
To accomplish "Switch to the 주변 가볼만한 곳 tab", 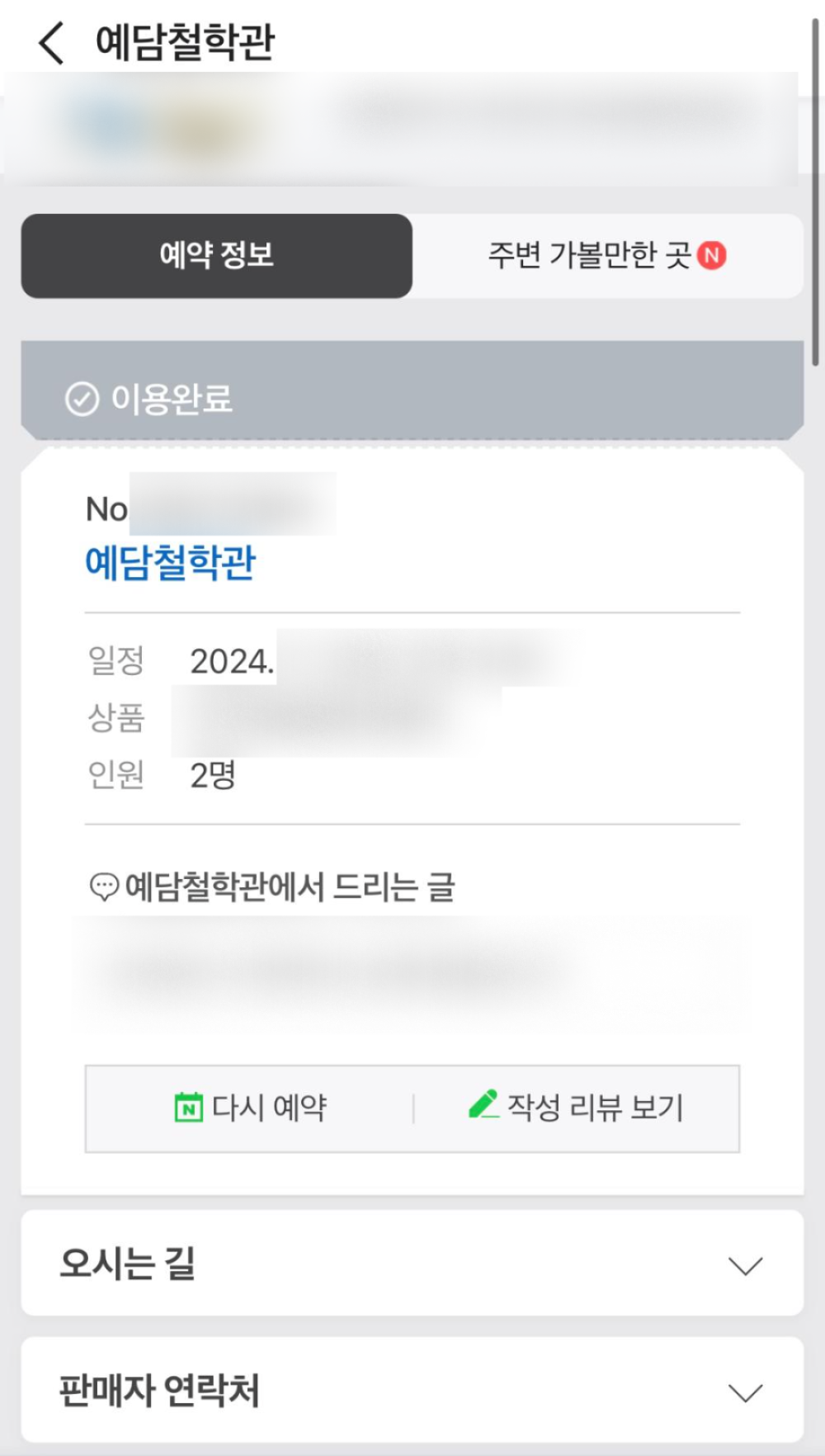I will click(x=589, y=256).
